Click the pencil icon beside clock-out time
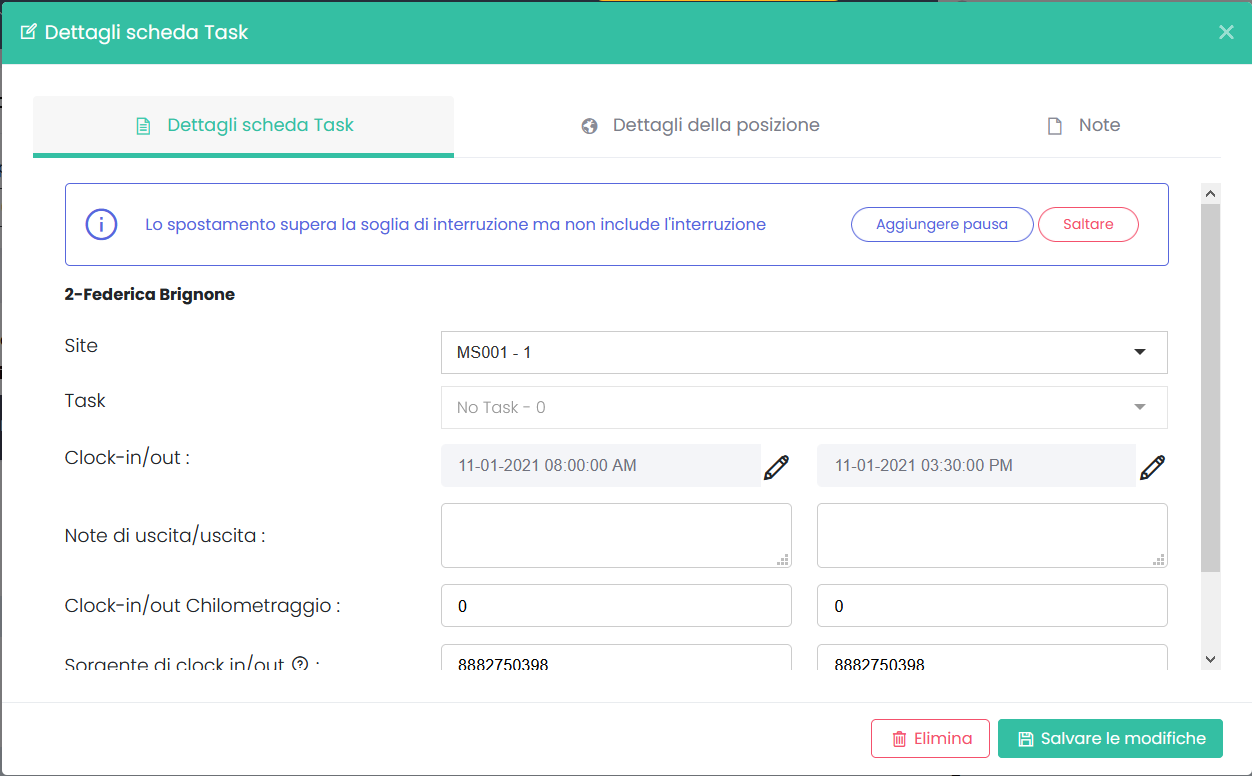This screenshot has width=1252, height=776. (1152, 467)
